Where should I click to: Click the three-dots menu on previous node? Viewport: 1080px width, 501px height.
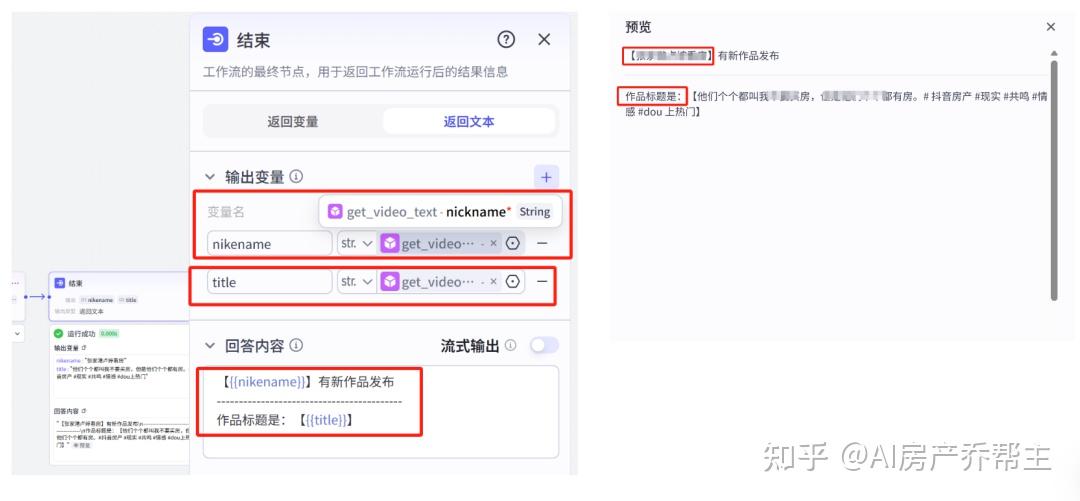point(15,283)
